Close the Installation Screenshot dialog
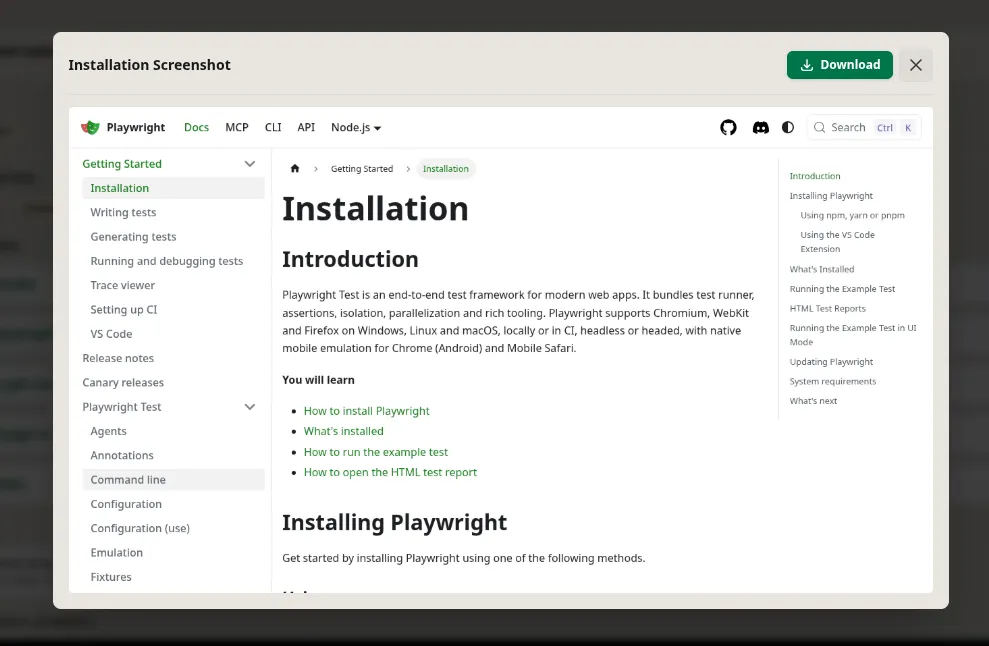 click(x=916, y=65)
